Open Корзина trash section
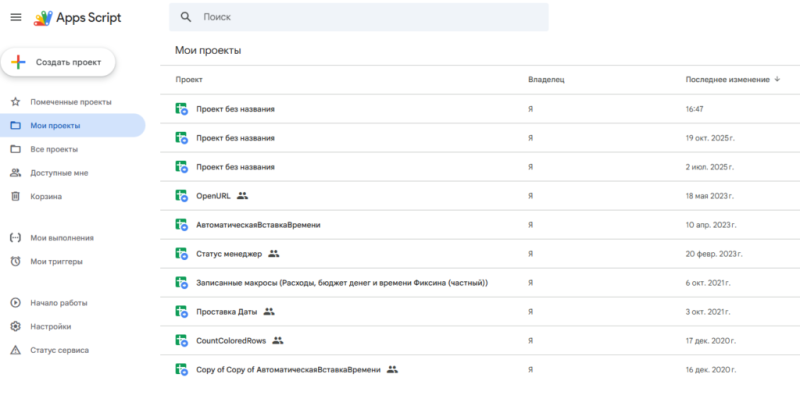Image resolution: width=800 pixels, height=406 pixels. [46, 196]
